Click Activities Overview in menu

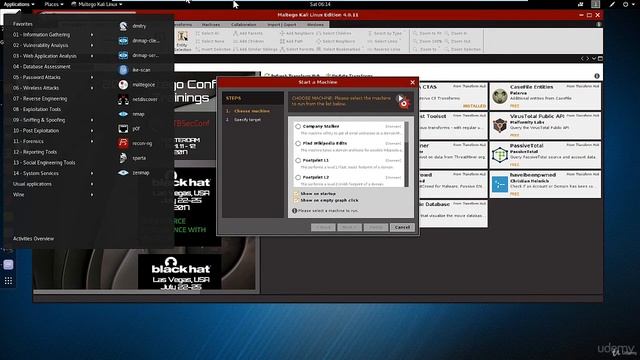pyautogui.click(x=33, y=239)
